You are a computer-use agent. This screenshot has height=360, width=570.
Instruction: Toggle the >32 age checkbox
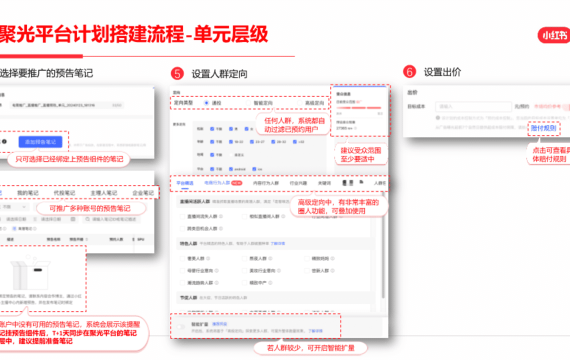(x=295, y=142)
